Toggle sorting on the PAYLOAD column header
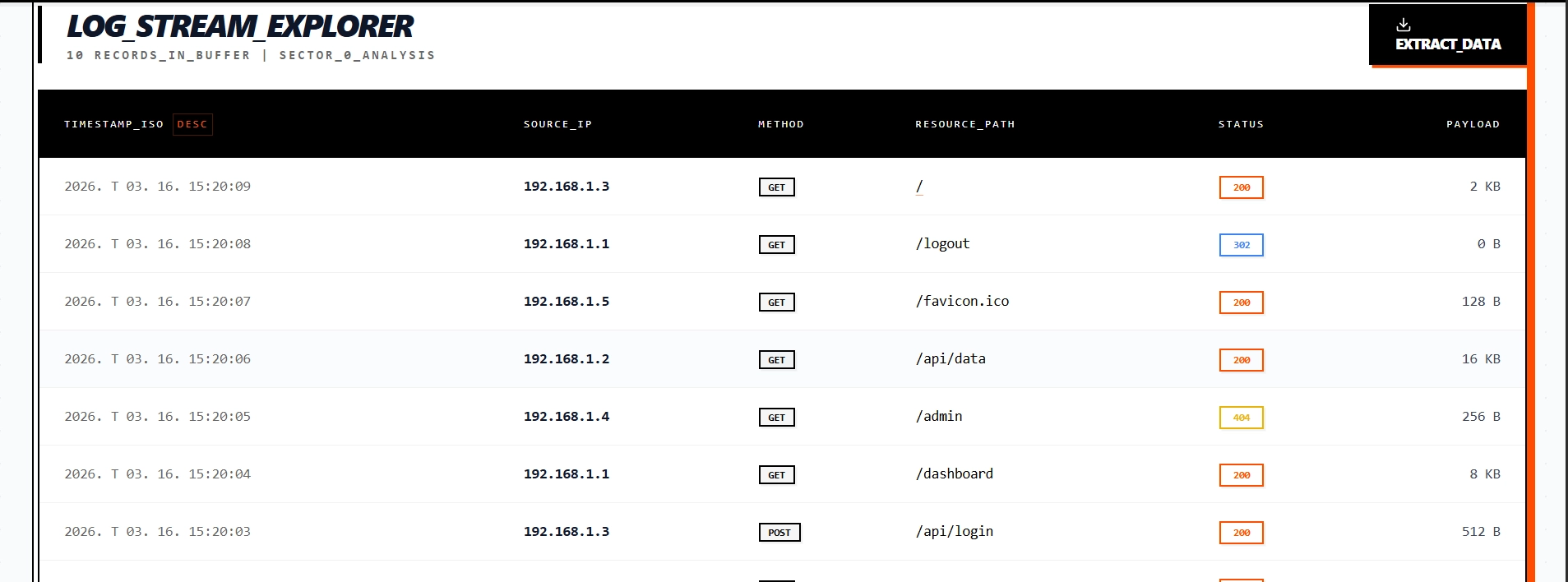 click(x=1472, y=124)
